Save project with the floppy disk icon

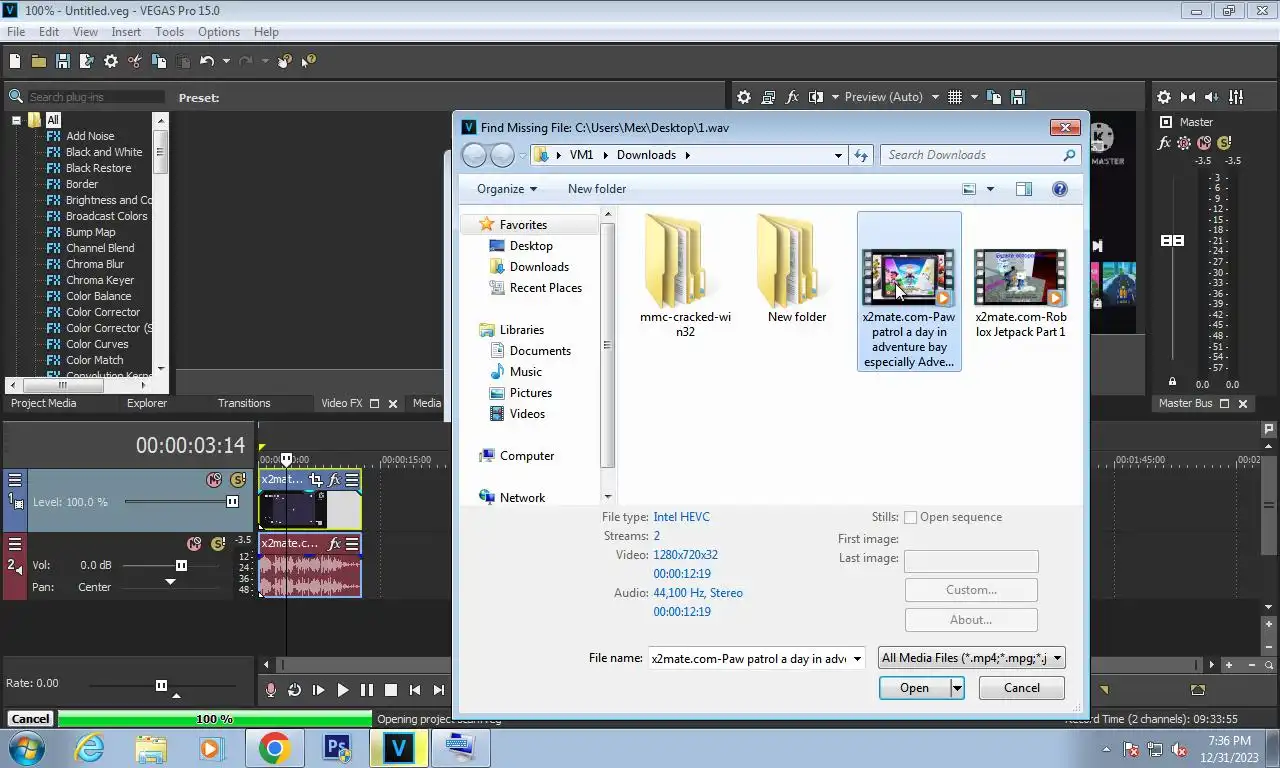[63, 61]
